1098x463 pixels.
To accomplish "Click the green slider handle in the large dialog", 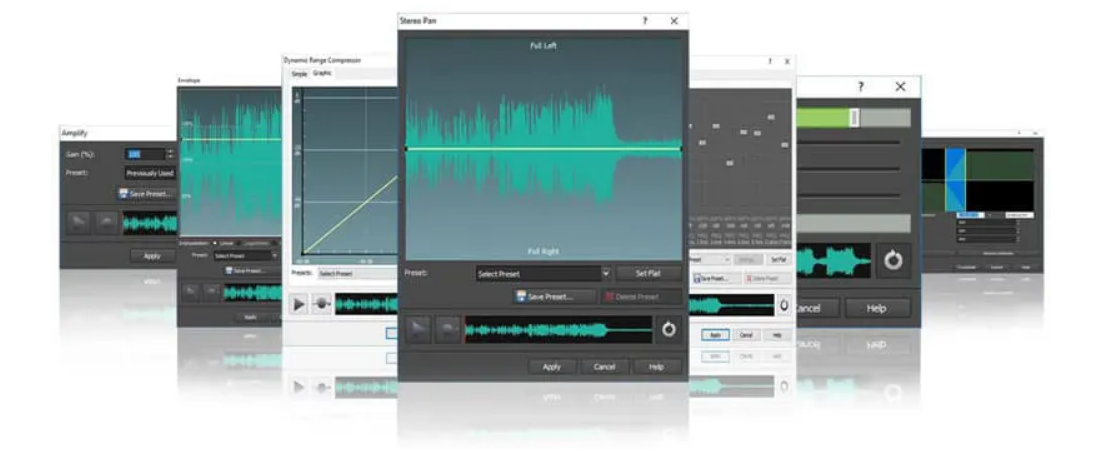I will pos(854,117).
